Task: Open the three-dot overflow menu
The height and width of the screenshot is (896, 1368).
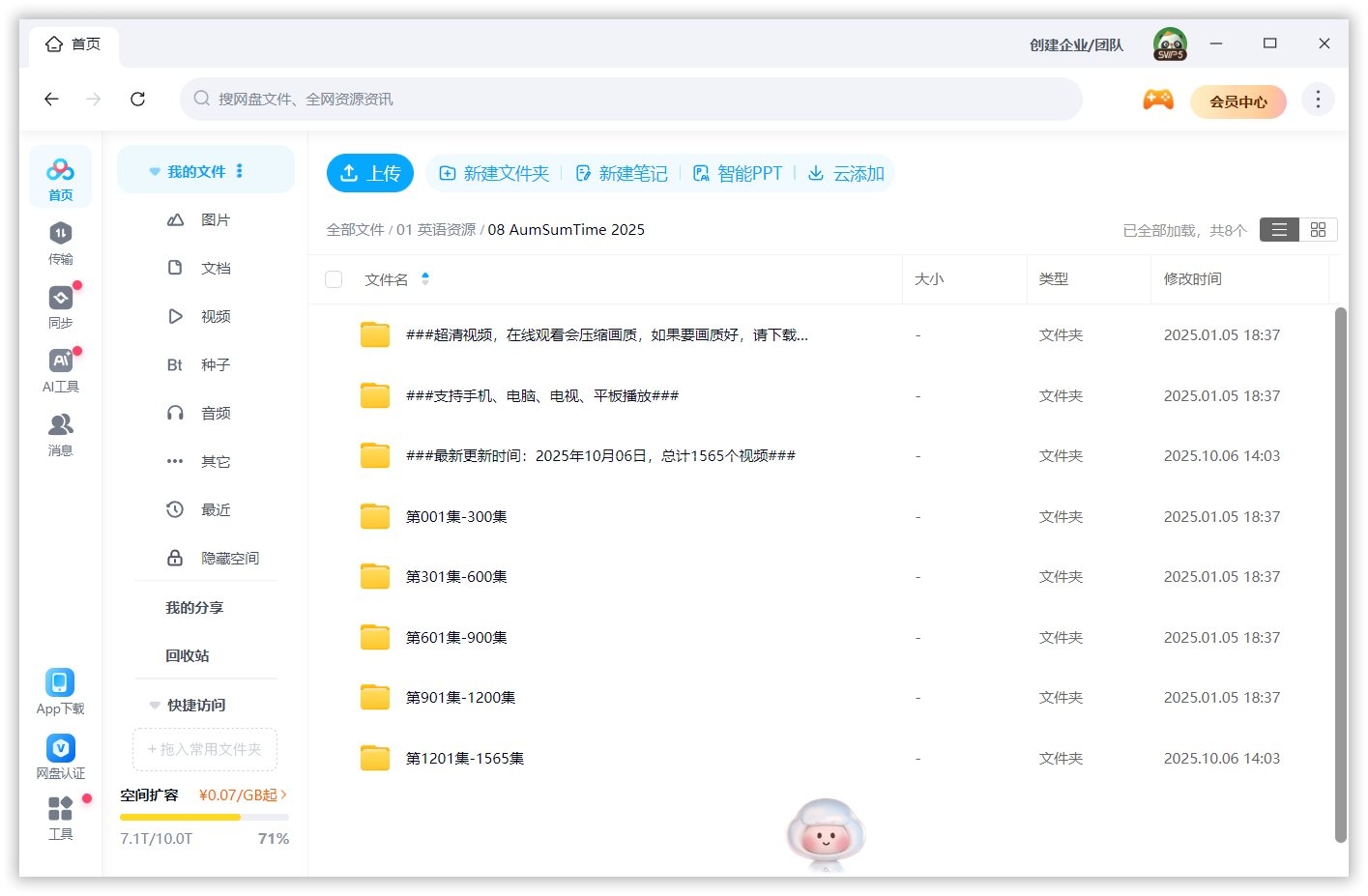Action: point(1317,99)
